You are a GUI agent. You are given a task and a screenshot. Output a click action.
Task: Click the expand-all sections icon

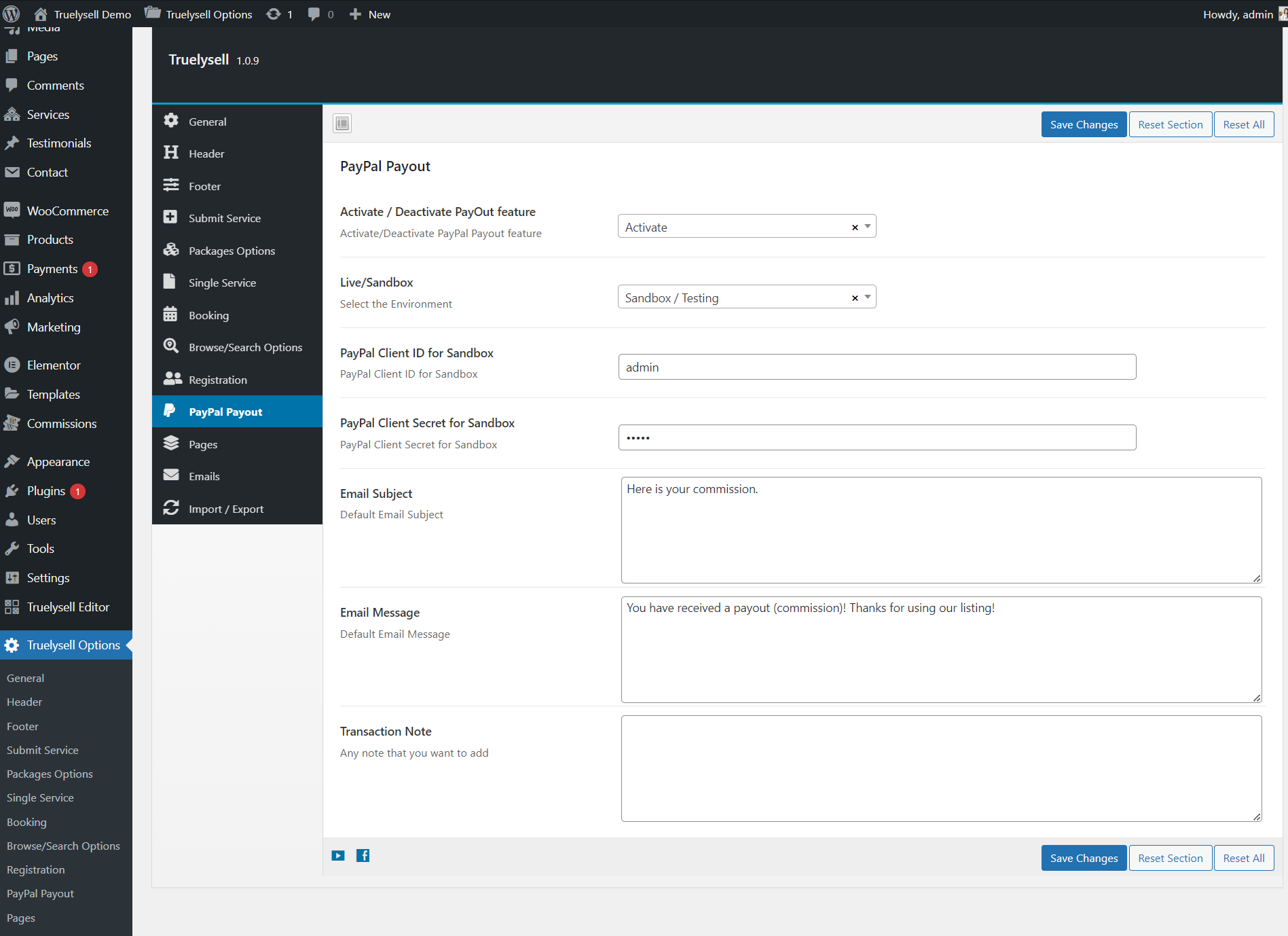point(342,123)
